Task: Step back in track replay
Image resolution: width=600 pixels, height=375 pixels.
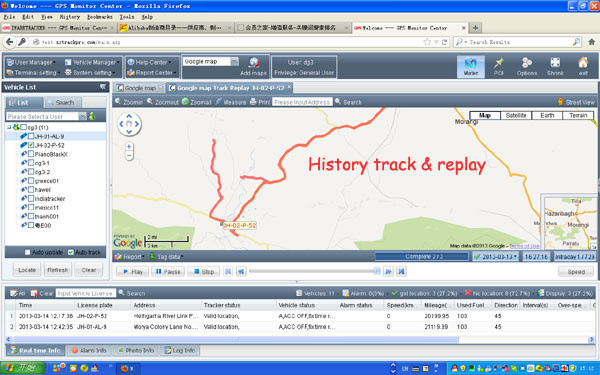Action: (241, 271)
